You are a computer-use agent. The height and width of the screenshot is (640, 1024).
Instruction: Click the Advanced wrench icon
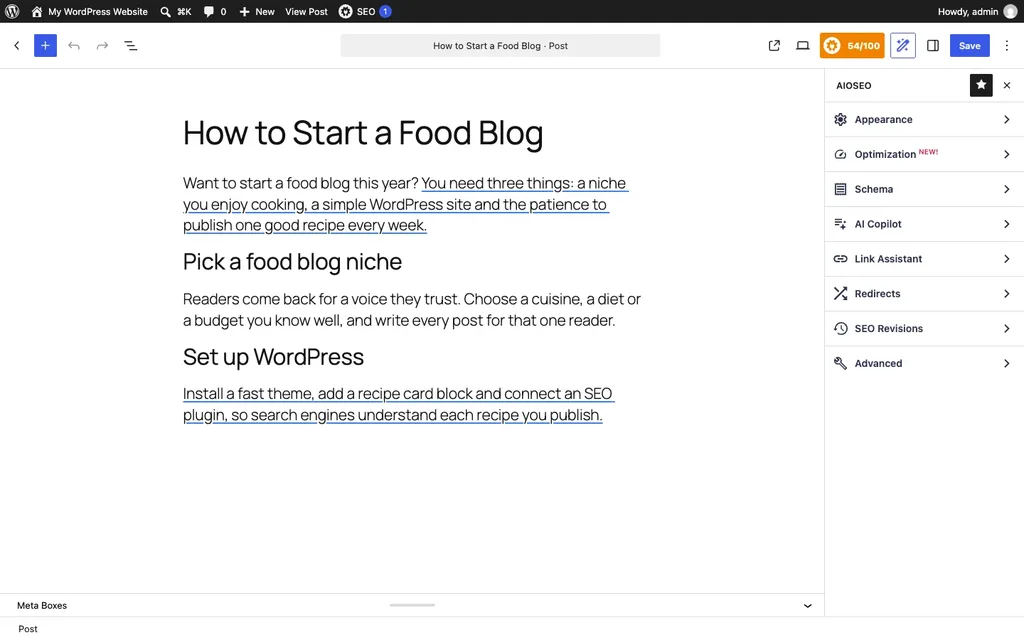840,363
